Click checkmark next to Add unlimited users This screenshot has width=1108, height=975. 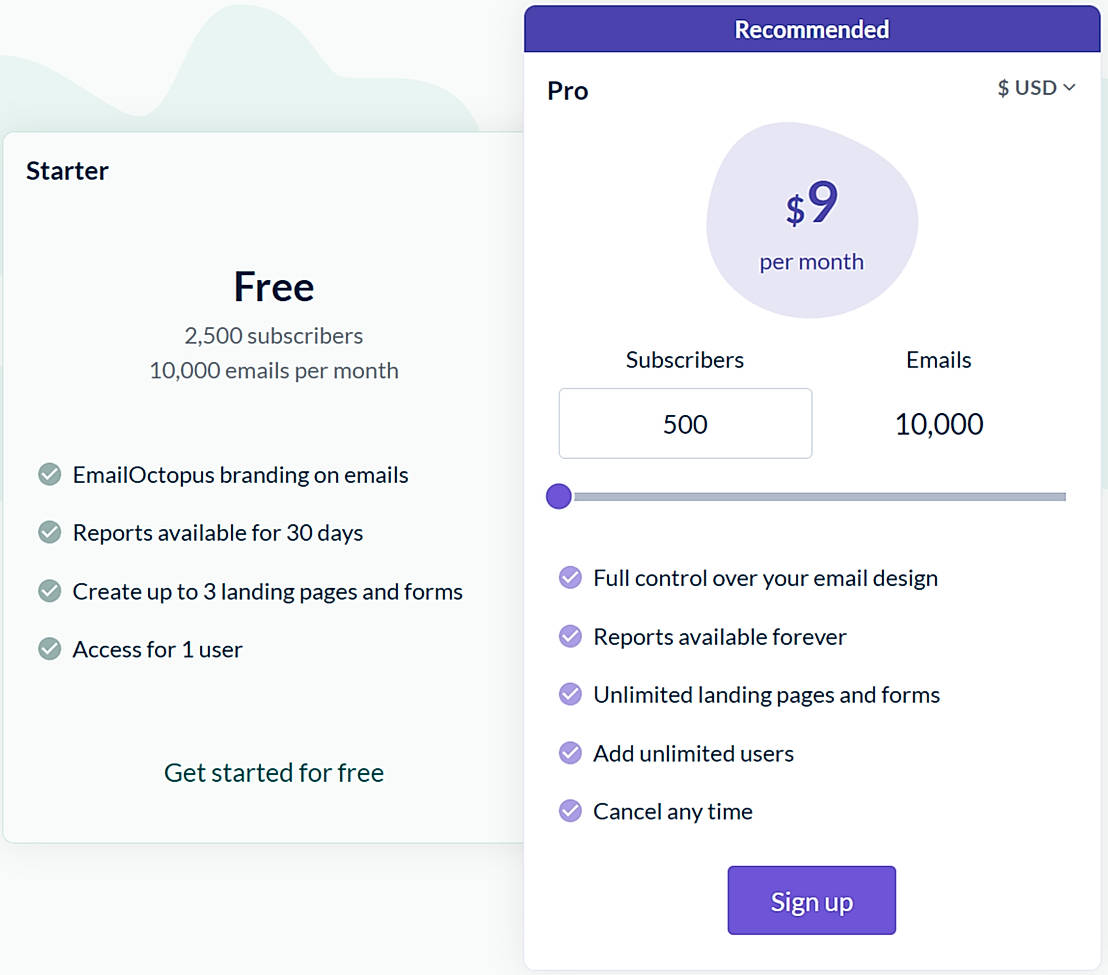(570, 753)
